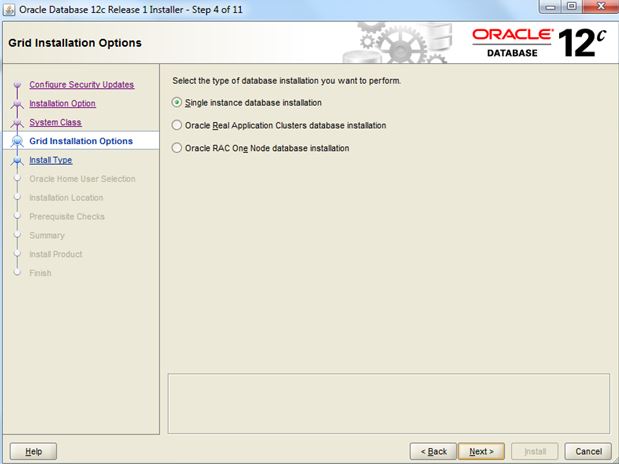Click the 'Grid Installation Options' page heading

click(75, 43)
